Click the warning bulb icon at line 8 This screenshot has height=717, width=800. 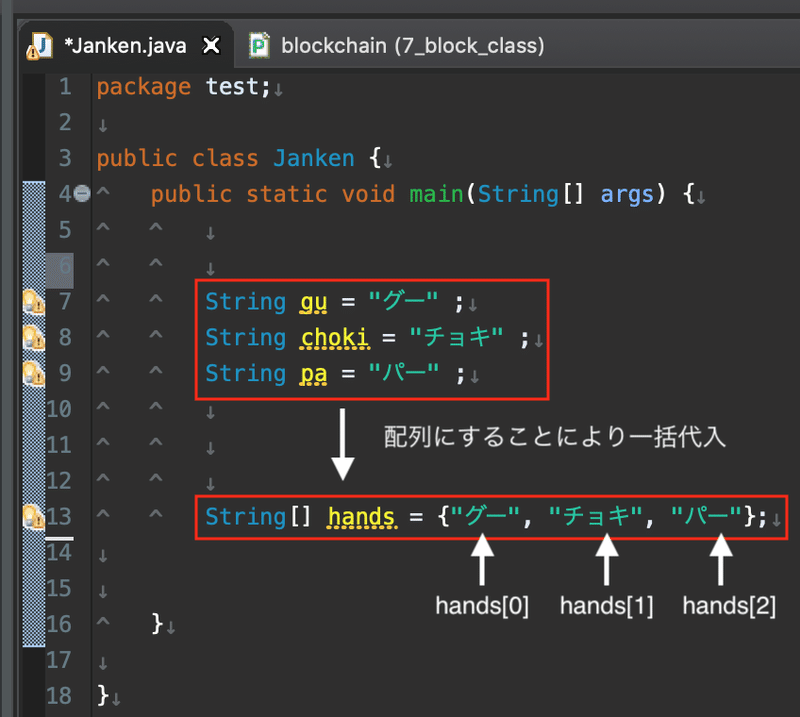pyautogui.click(x=34, y=337)
